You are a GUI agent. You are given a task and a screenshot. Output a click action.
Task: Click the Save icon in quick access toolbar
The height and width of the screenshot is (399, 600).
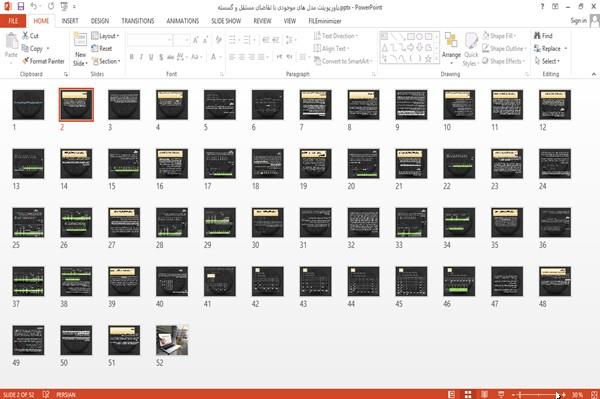tap(21, 6)
